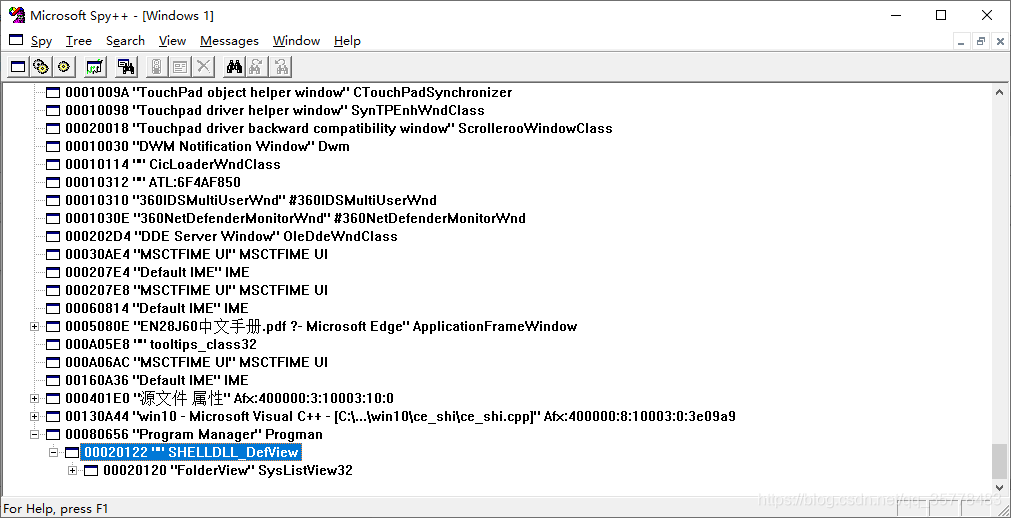Click the Spy++ application icon in title bar
Viewport: 1011px width, 518px height.
pyautogui.click(x=16, y=15)
